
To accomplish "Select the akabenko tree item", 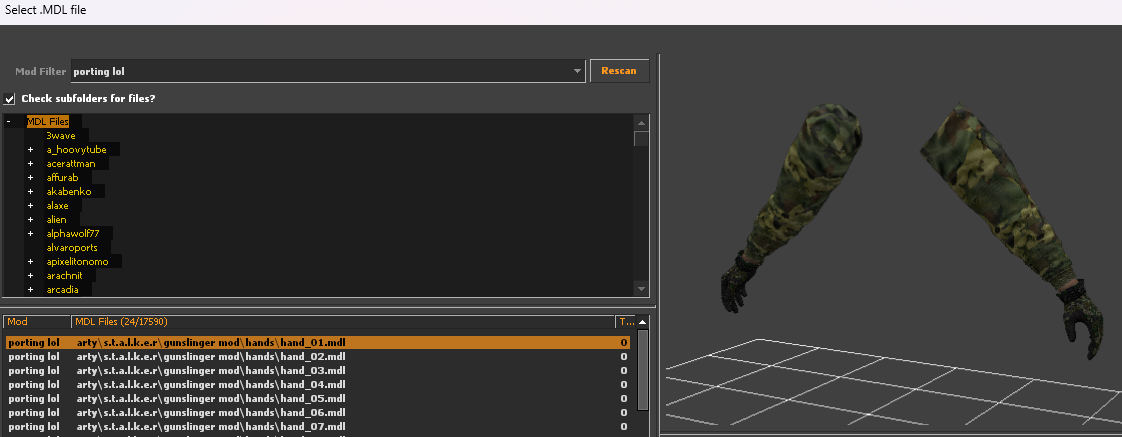I will [69, 192].
